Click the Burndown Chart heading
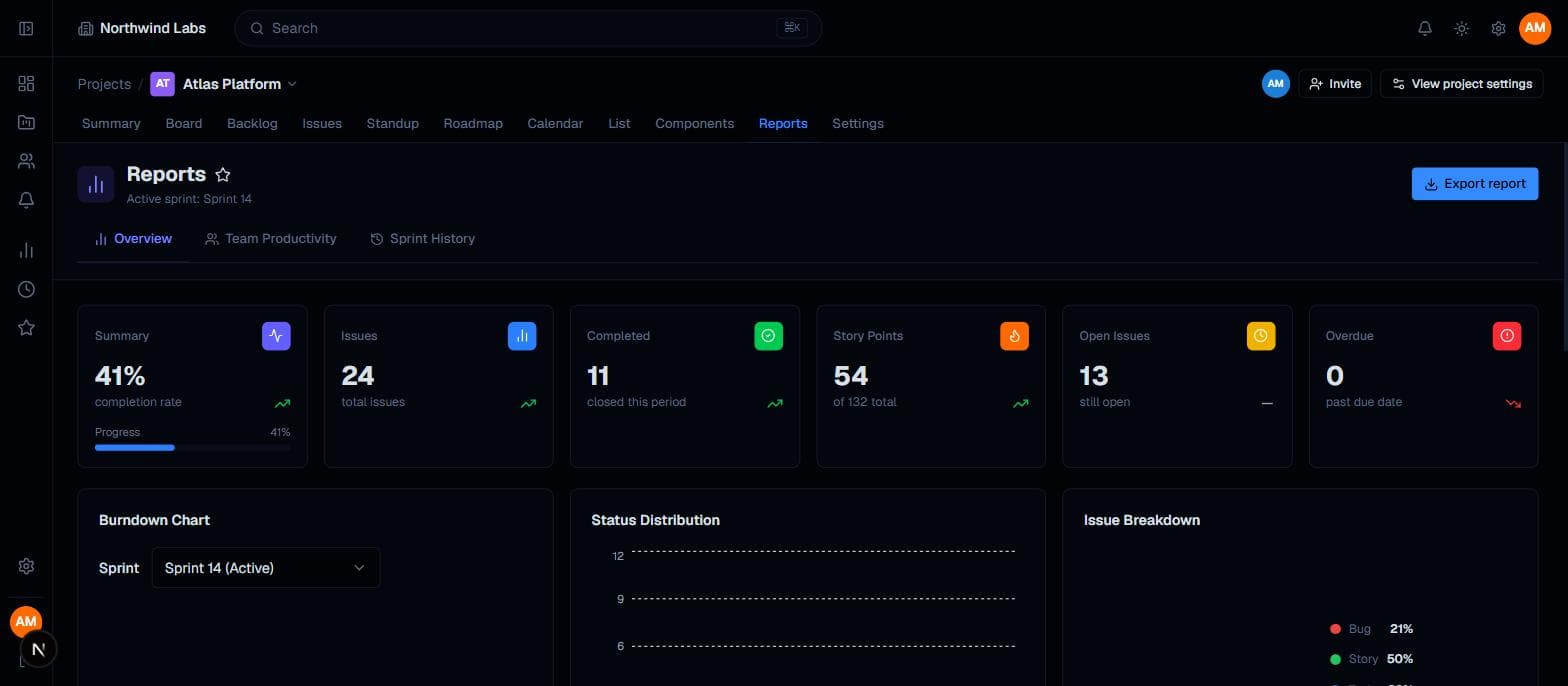Viewport: 1568px width, 686px height. point(154,520)
